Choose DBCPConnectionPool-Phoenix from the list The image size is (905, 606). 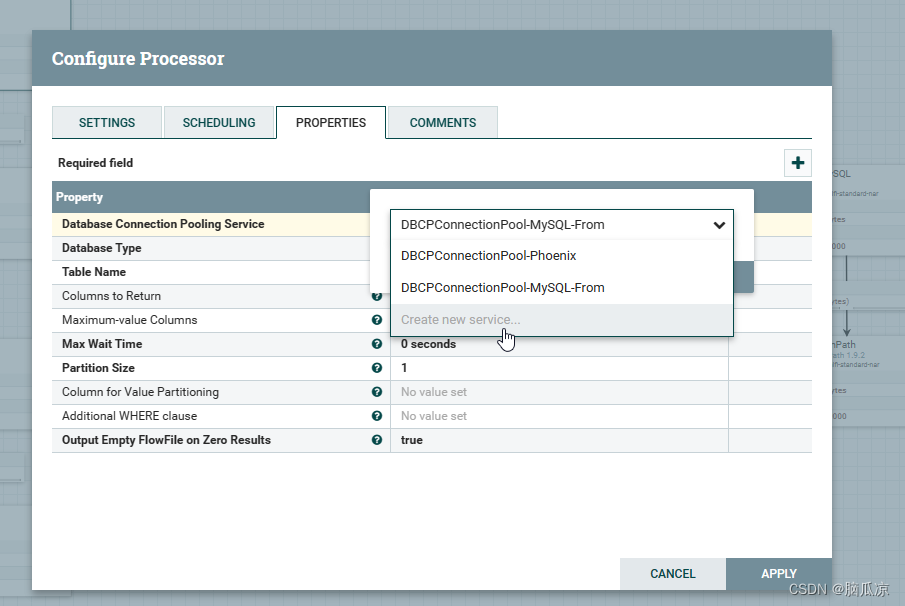point(562,256)
